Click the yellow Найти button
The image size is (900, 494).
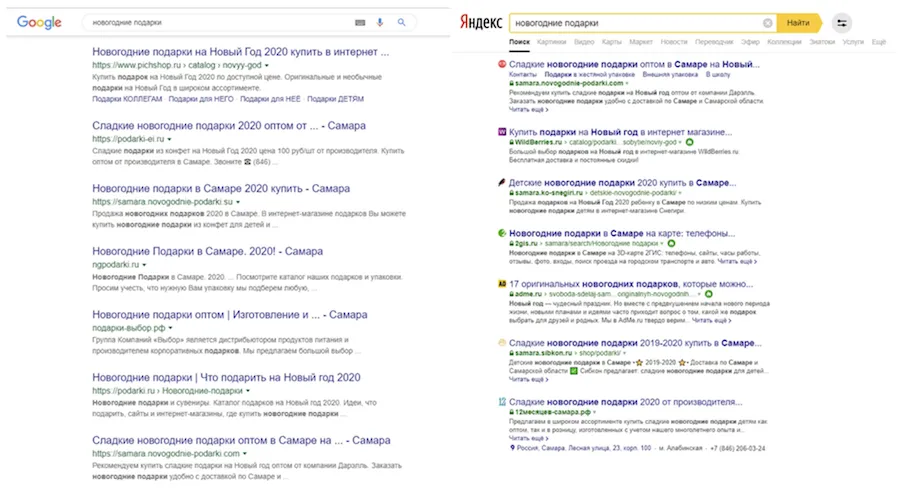[798, 23]
